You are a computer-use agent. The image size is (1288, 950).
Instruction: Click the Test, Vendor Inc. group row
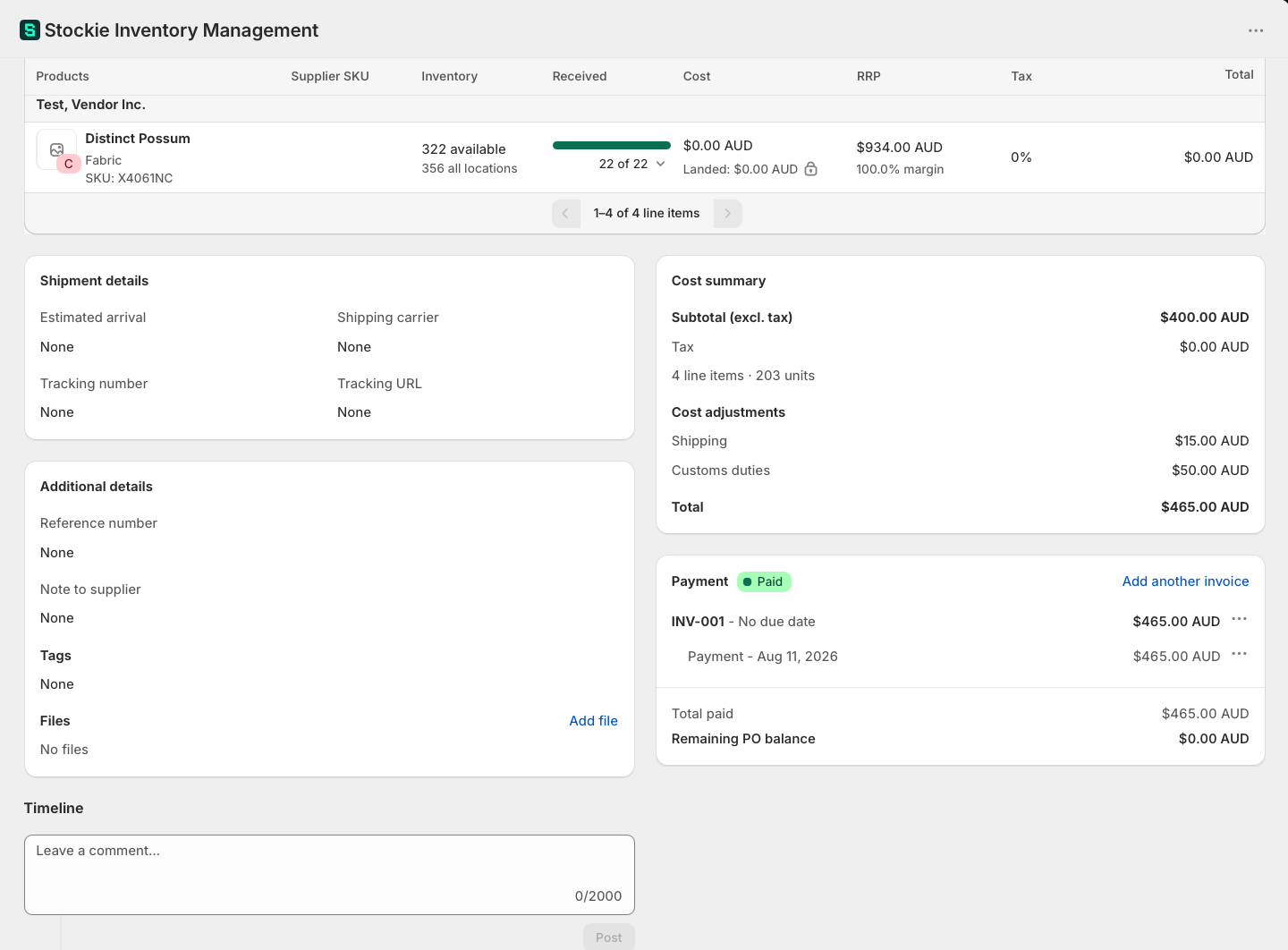(645, 108)
